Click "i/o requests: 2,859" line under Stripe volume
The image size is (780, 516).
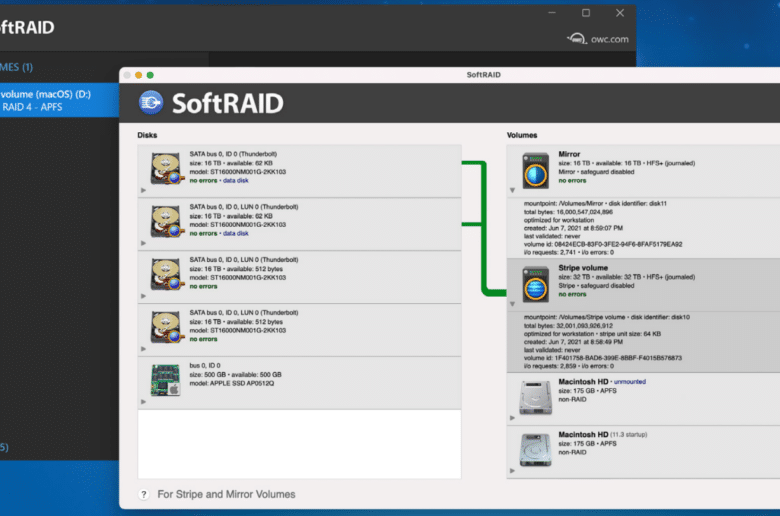(569, 366)
